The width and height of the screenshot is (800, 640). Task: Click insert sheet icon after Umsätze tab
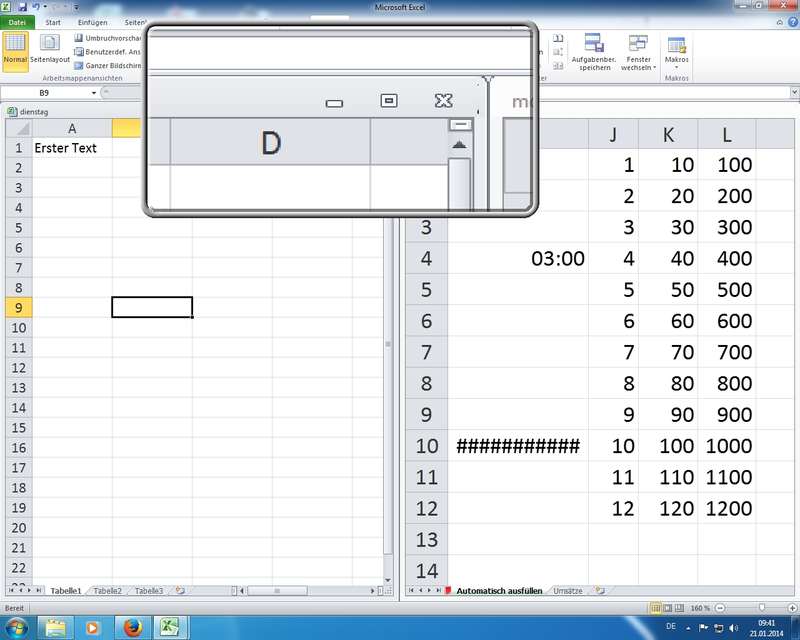pyautogui.click(x=600, y=590)
